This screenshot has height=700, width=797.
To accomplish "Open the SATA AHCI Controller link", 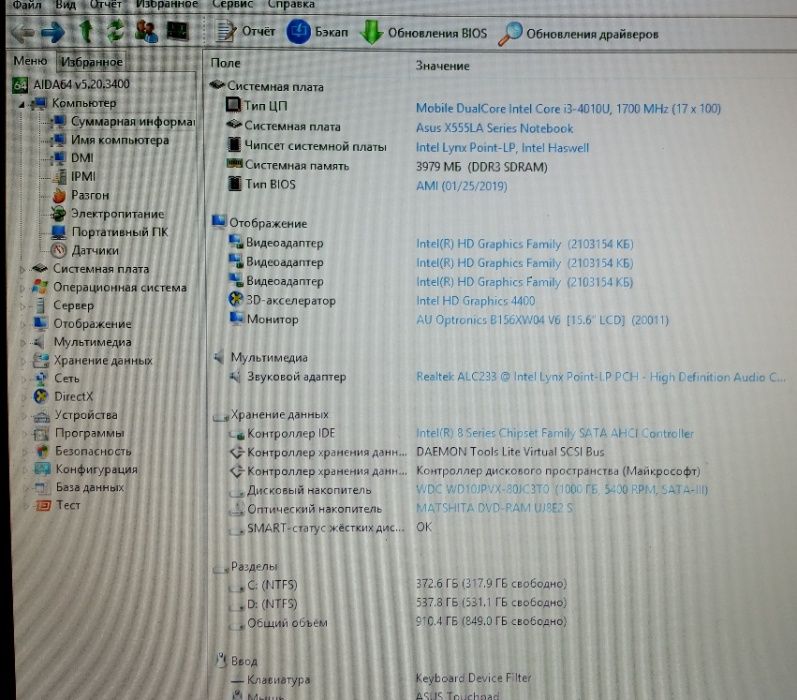I will click(x=555, y=434).
